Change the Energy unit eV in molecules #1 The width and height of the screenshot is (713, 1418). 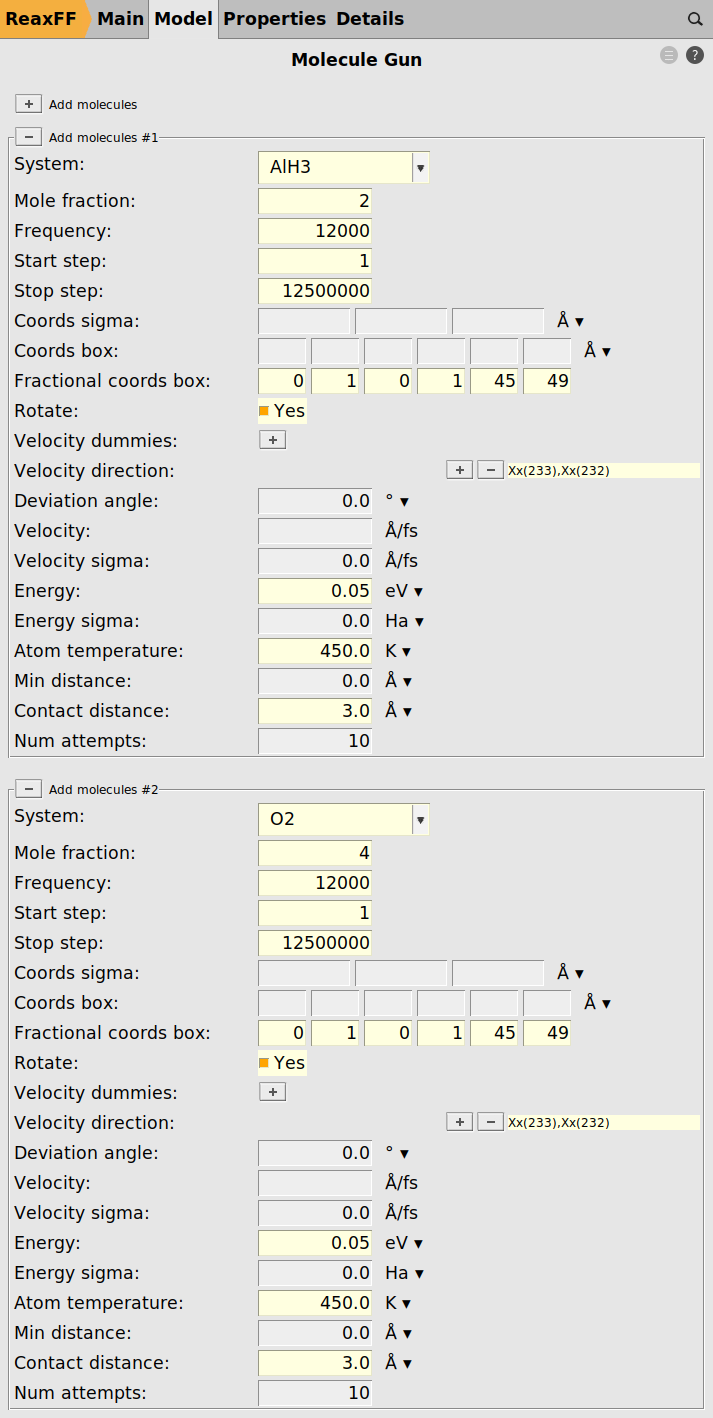coord(404,591)
